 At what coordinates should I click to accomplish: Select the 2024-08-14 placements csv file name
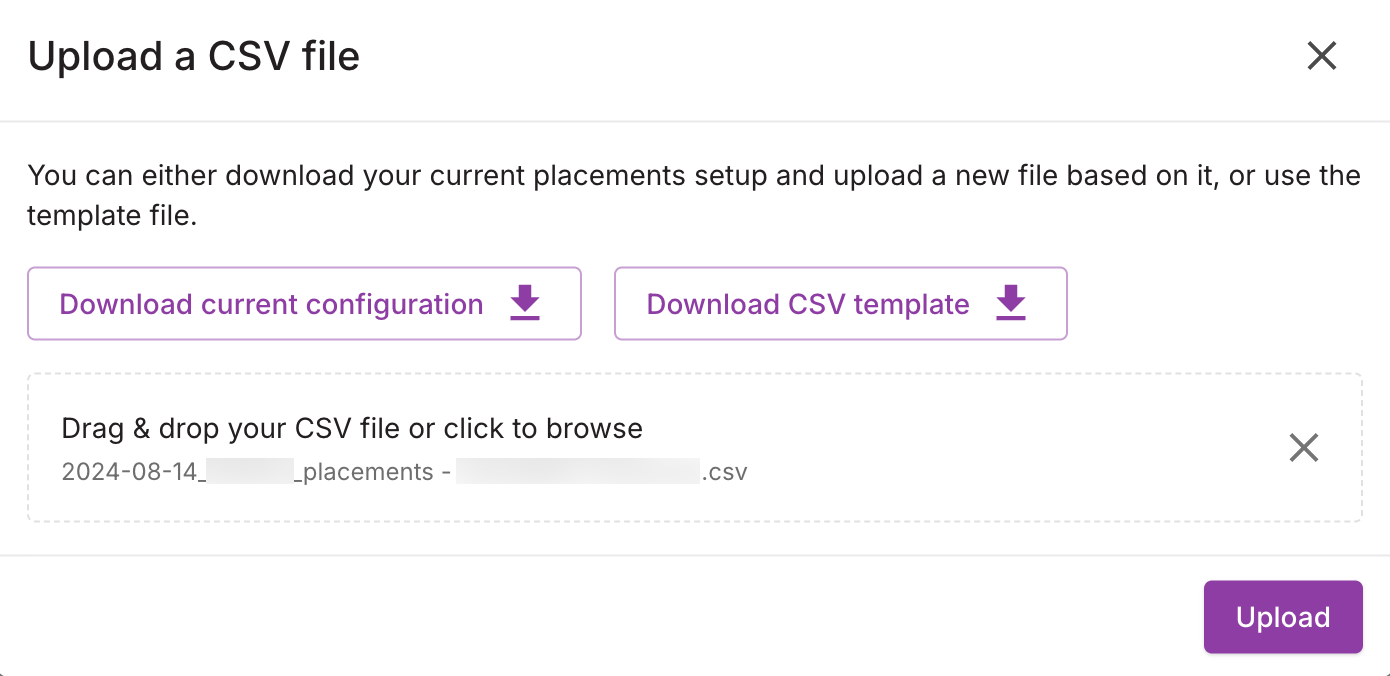click(405, 471)
